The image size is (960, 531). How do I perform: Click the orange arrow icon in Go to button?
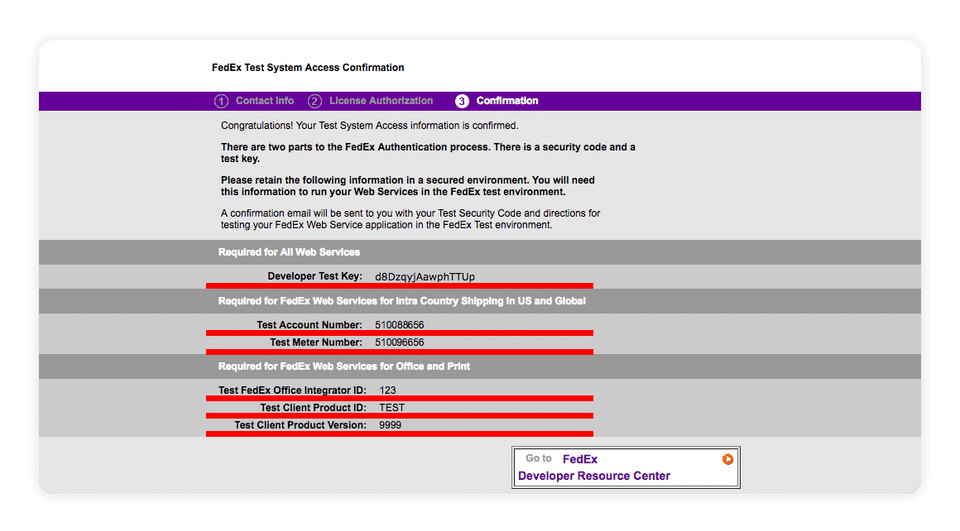click(727, 459)
